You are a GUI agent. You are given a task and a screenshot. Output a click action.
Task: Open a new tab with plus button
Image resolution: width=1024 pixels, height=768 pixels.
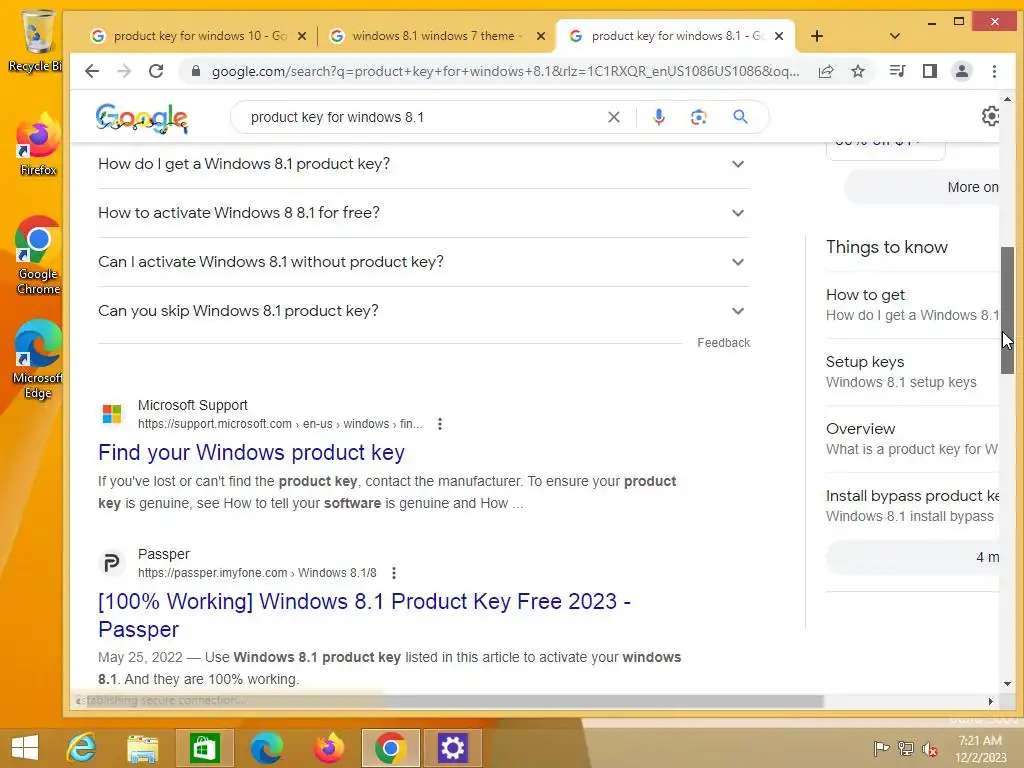tap(817, 36)
